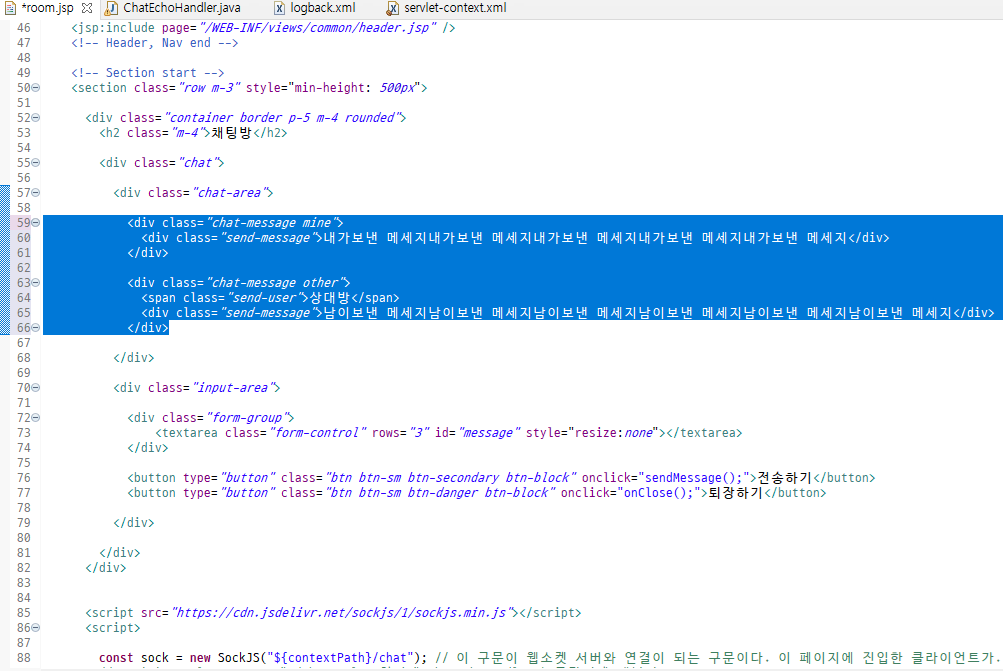Click the '퇴장하기' button label text
Viewport: 1003px width, 671px height.
click(736, 493)
